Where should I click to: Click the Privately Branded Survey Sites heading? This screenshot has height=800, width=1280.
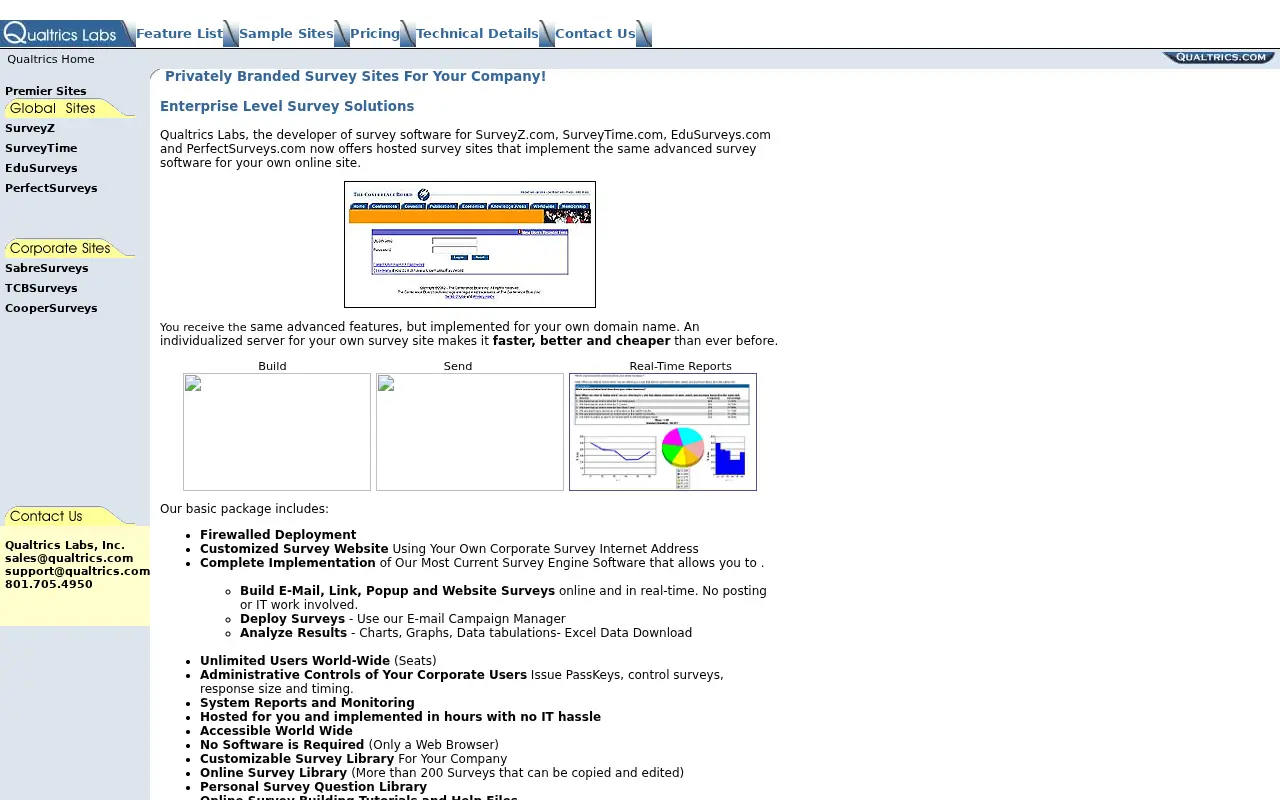(x=355, y=76)
